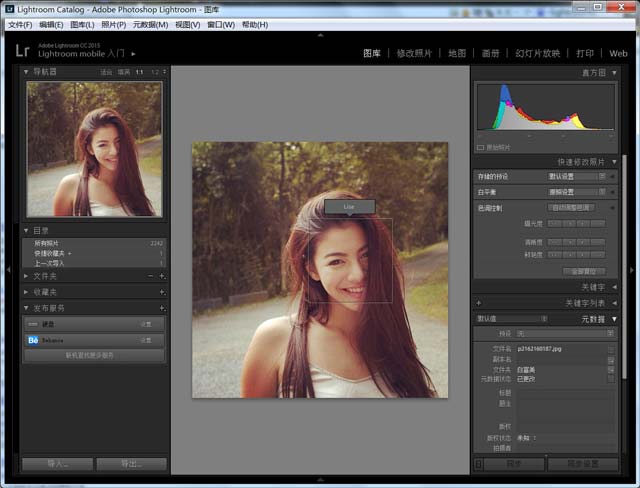The image size is (640, 488).
Task: Expand 色调控制 section side triangle
Action: tap(612, 208)
